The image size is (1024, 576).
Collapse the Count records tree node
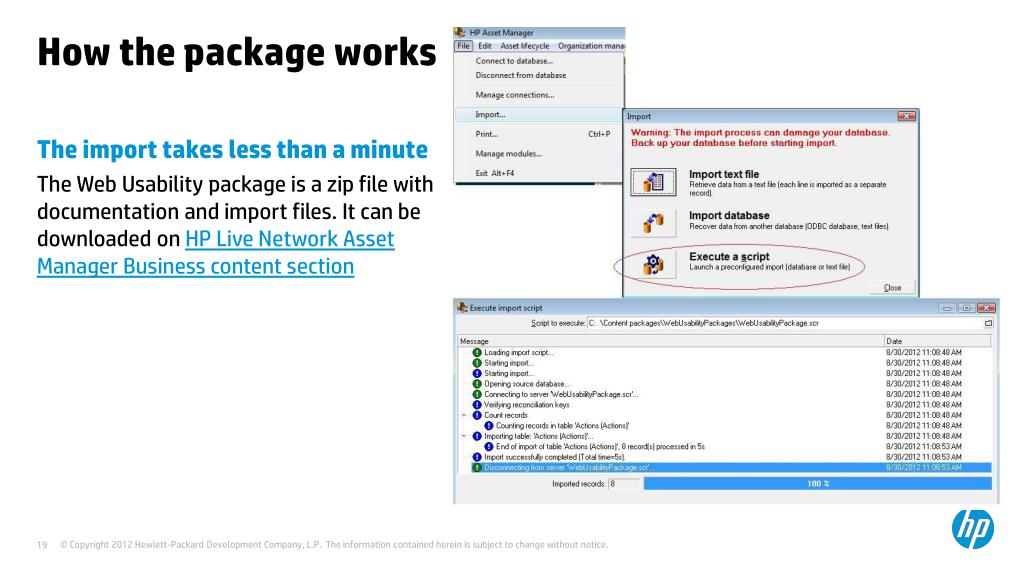464,415
